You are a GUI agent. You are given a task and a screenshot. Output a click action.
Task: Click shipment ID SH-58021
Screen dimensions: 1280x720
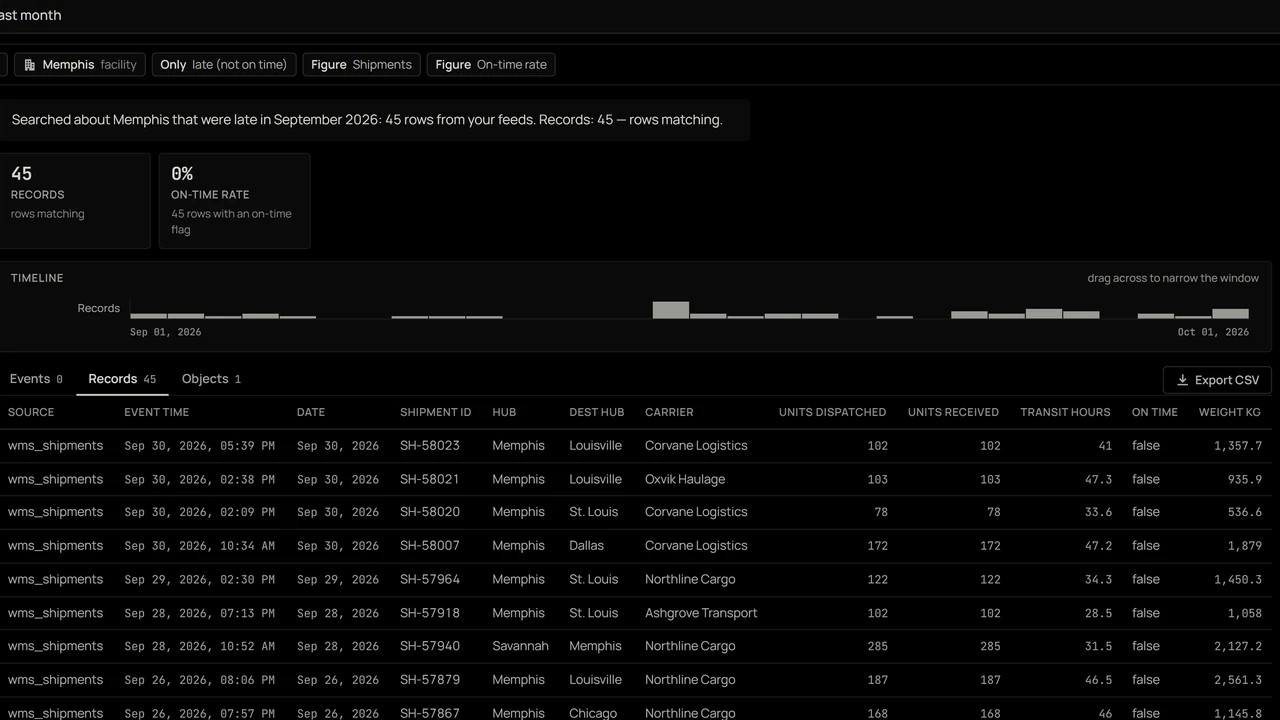coord(430,479)
